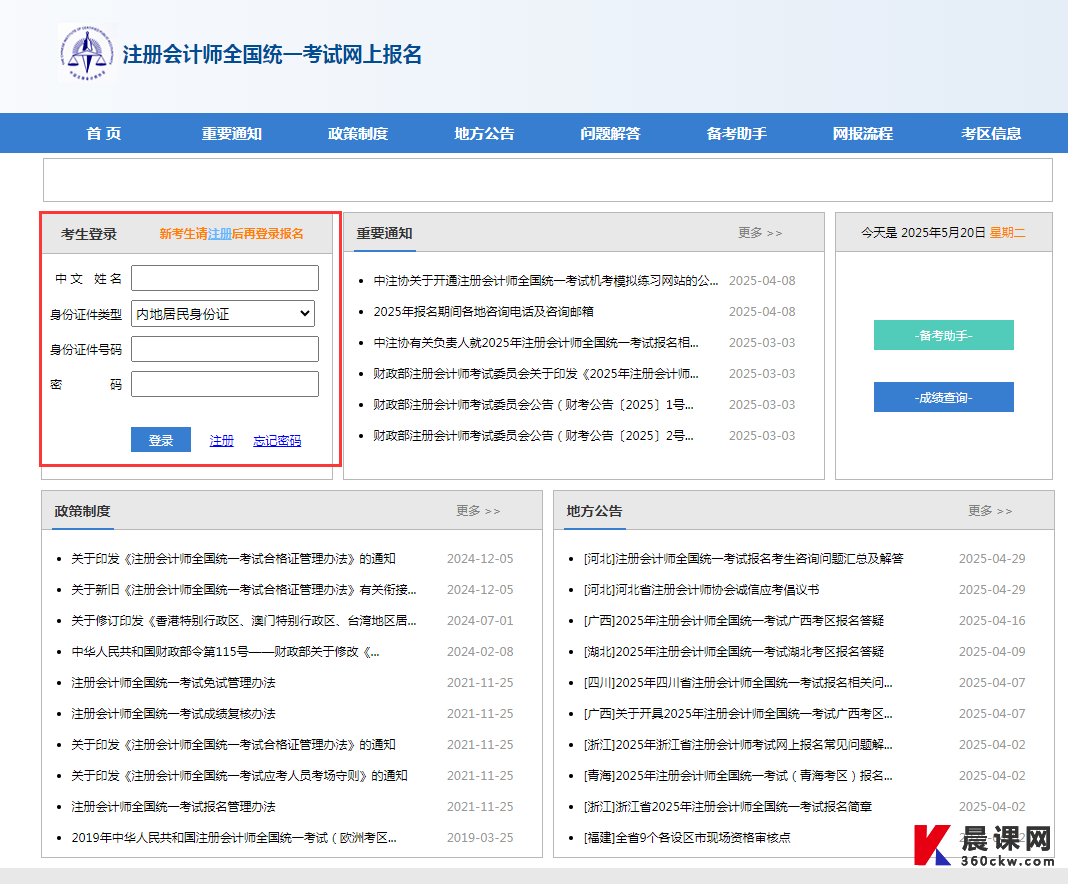
Task: Open 2019年 欧洲考区 notice link
Action: click(x=234, y=838)
